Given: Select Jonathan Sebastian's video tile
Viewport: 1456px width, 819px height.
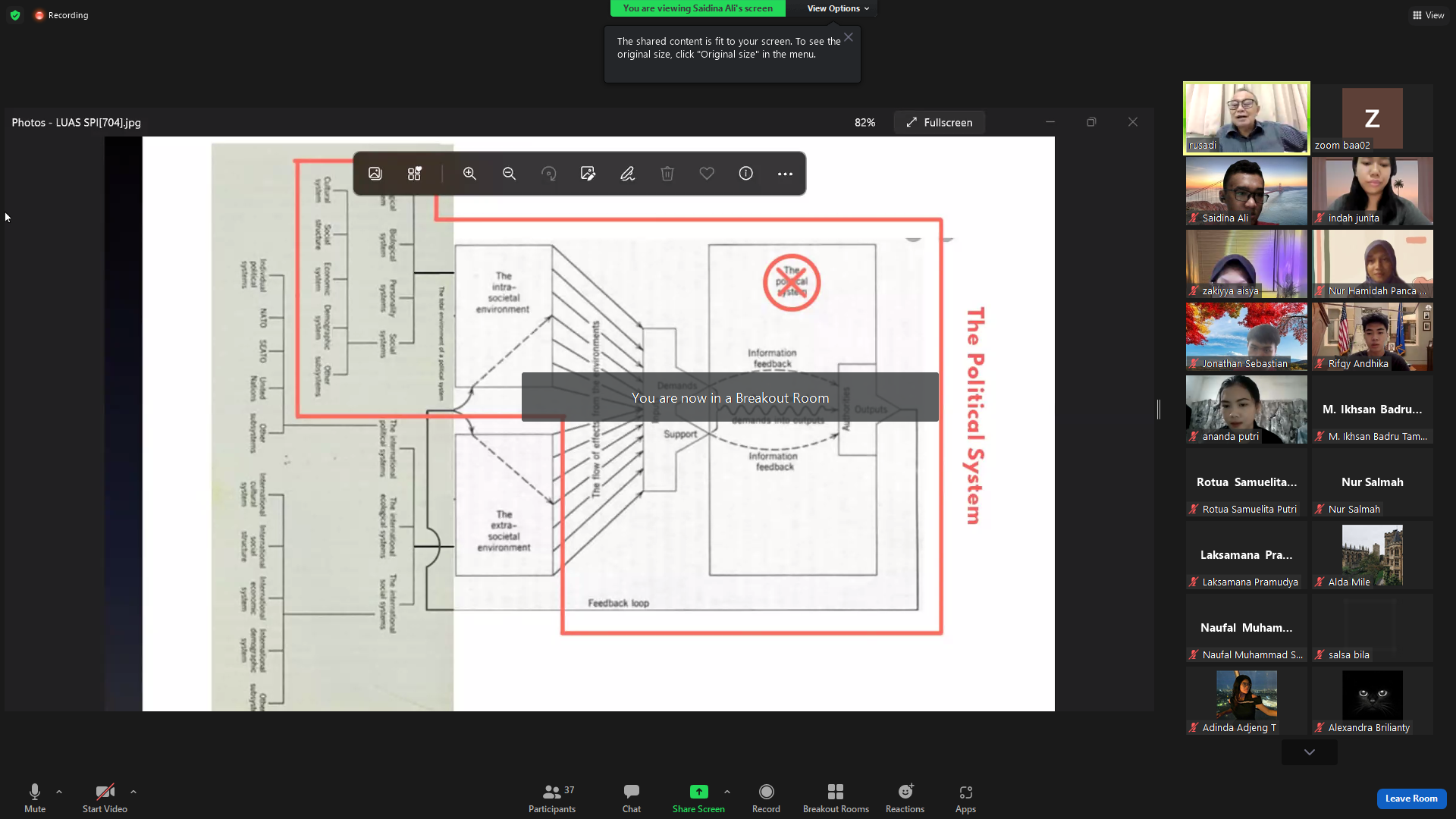Looking at the screenshot, I should click(x=1247, y=337).
